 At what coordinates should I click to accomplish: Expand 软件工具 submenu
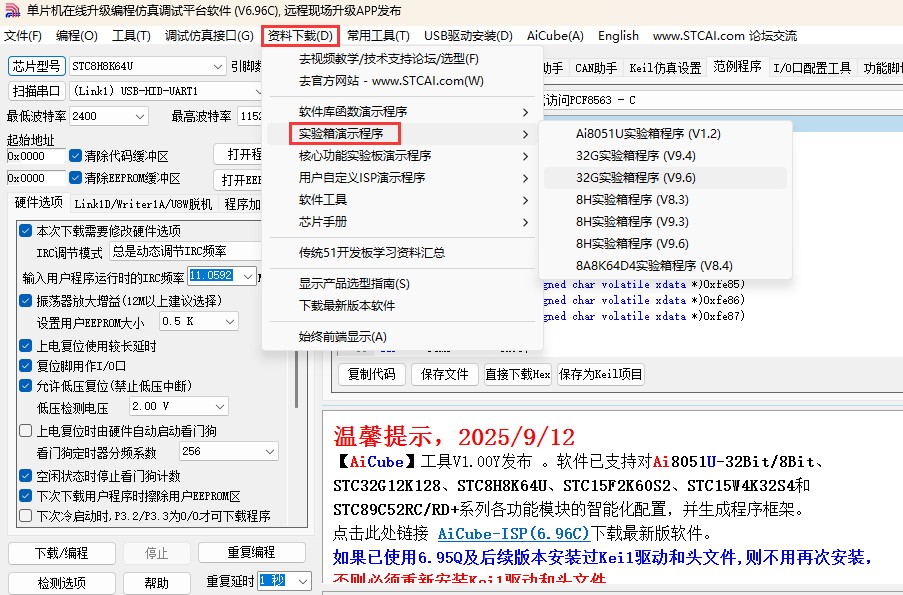click(x=402, y=200)
